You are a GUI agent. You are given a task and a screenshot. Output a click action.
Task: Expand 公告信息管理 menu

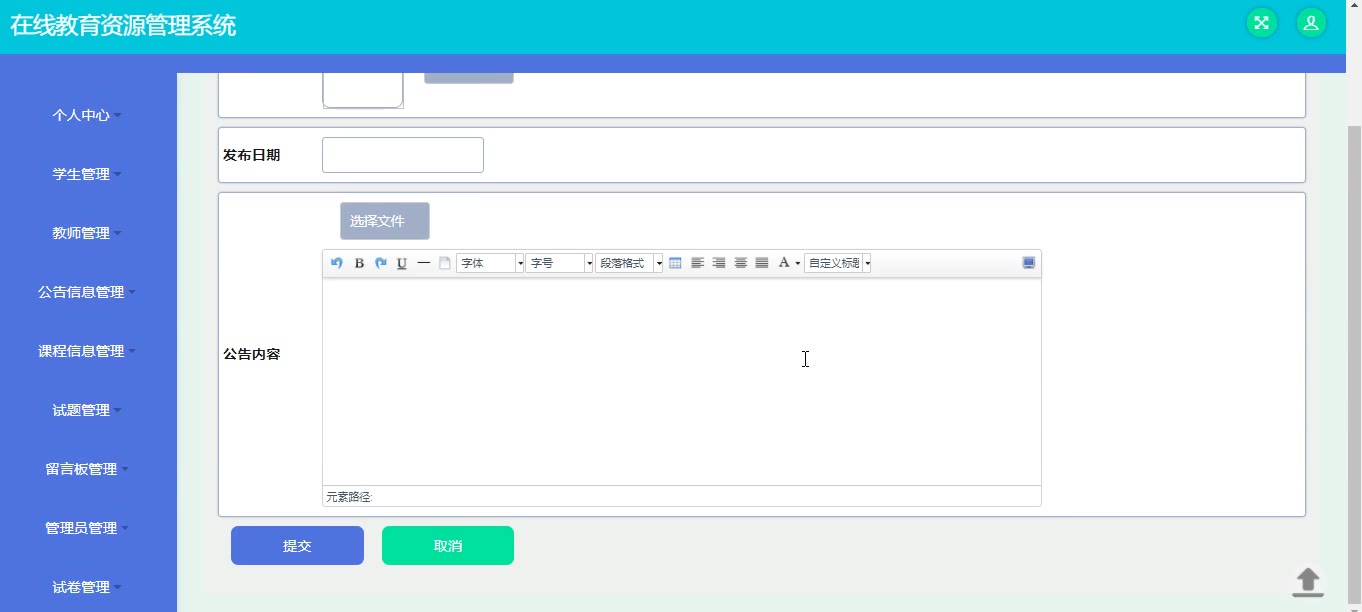pyautogui.click(x=88, y=292)
